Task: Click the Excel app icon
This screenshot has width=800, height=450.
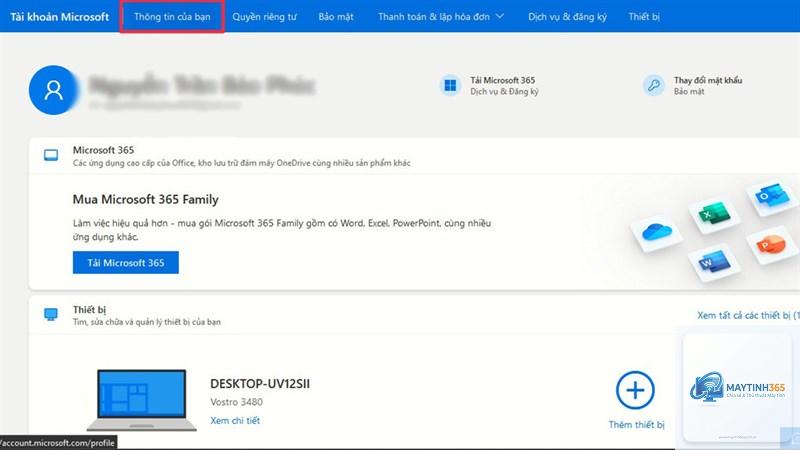Action: 714,213
